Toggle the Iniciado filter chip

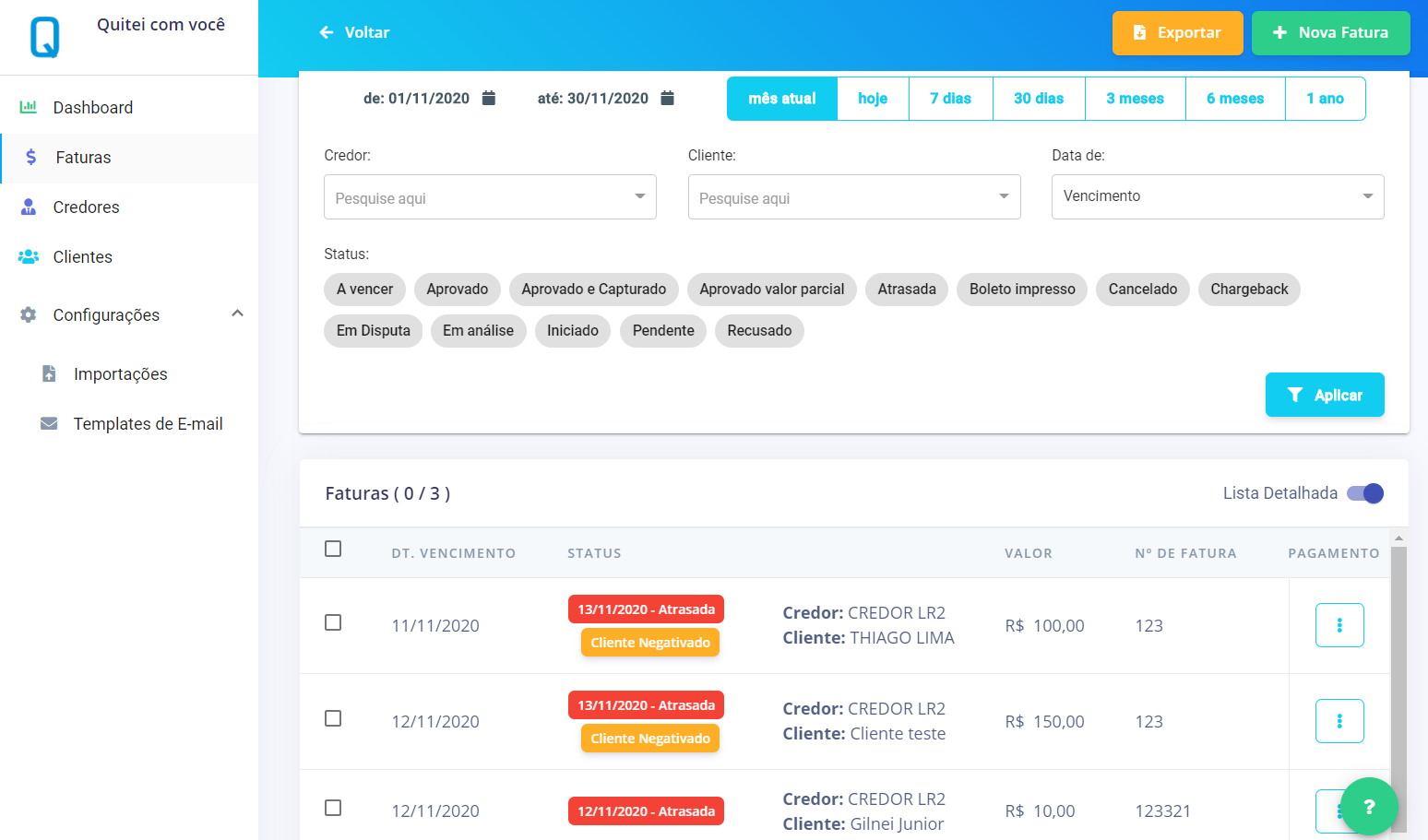tap(573, 331)
